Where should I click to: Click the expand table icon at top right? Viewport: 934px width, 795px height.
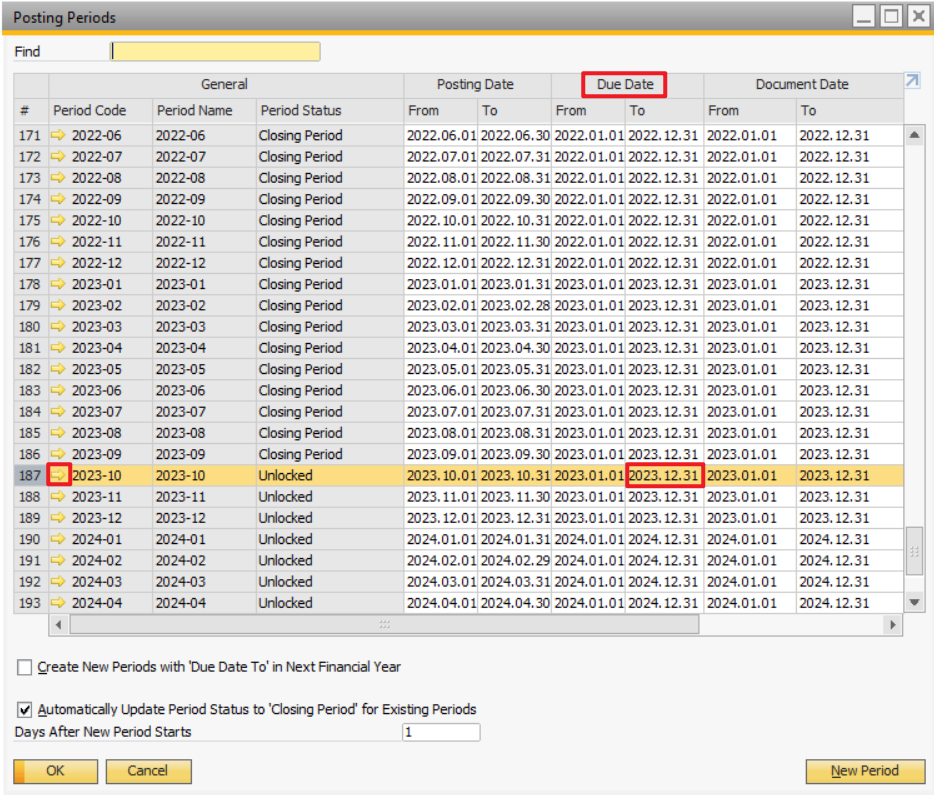coord(913,80)
